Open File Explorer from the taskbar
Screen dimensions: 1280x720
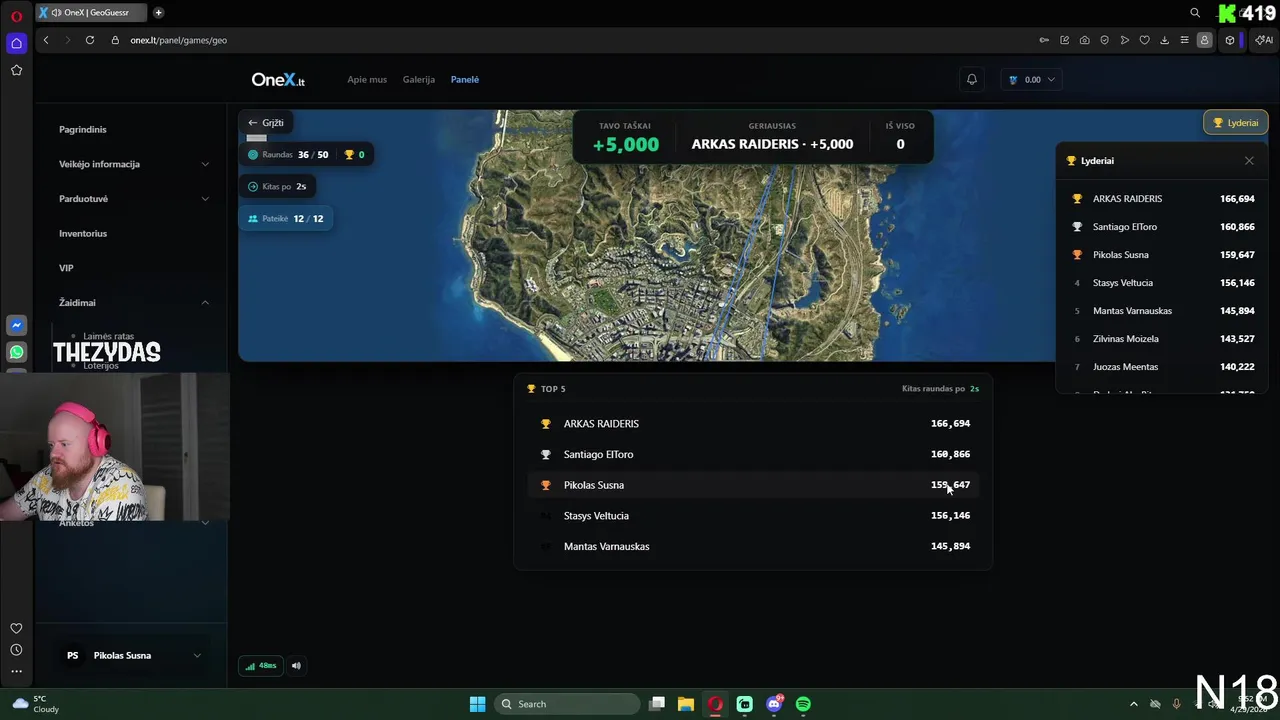click(x=686, y=704)
